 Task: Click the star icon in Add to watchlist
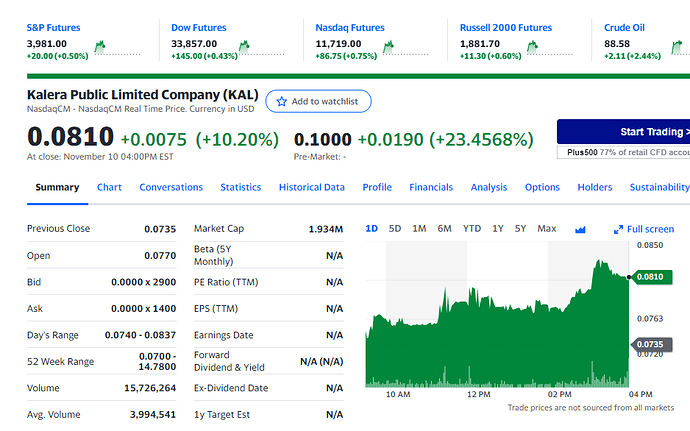pyautogui.click(x=282, y=102)
